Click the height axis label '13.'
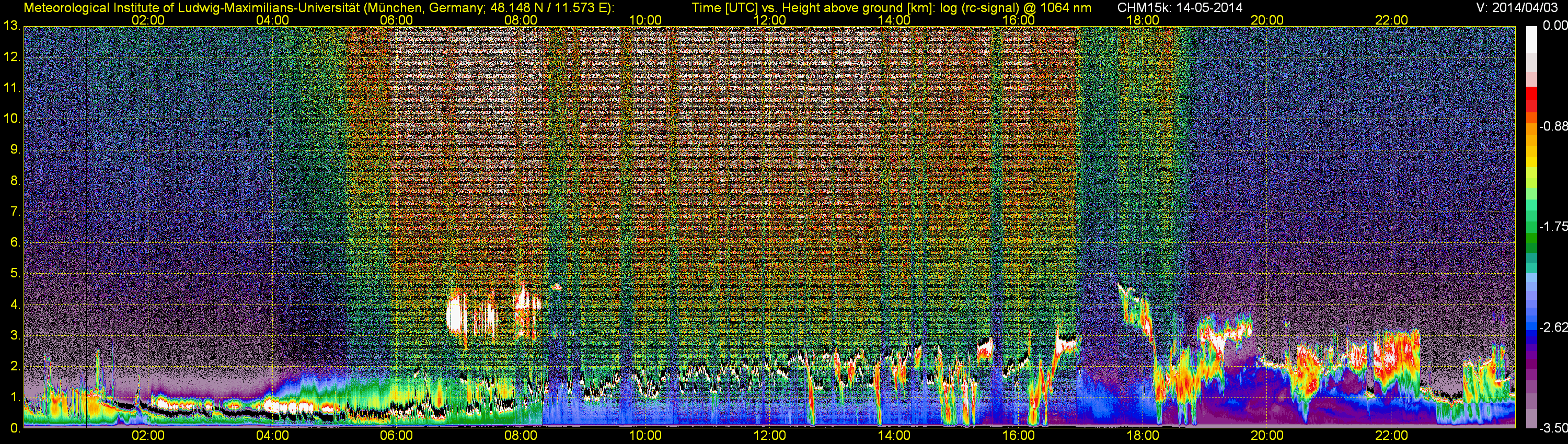1568x444 pixels. coord(11,26)
